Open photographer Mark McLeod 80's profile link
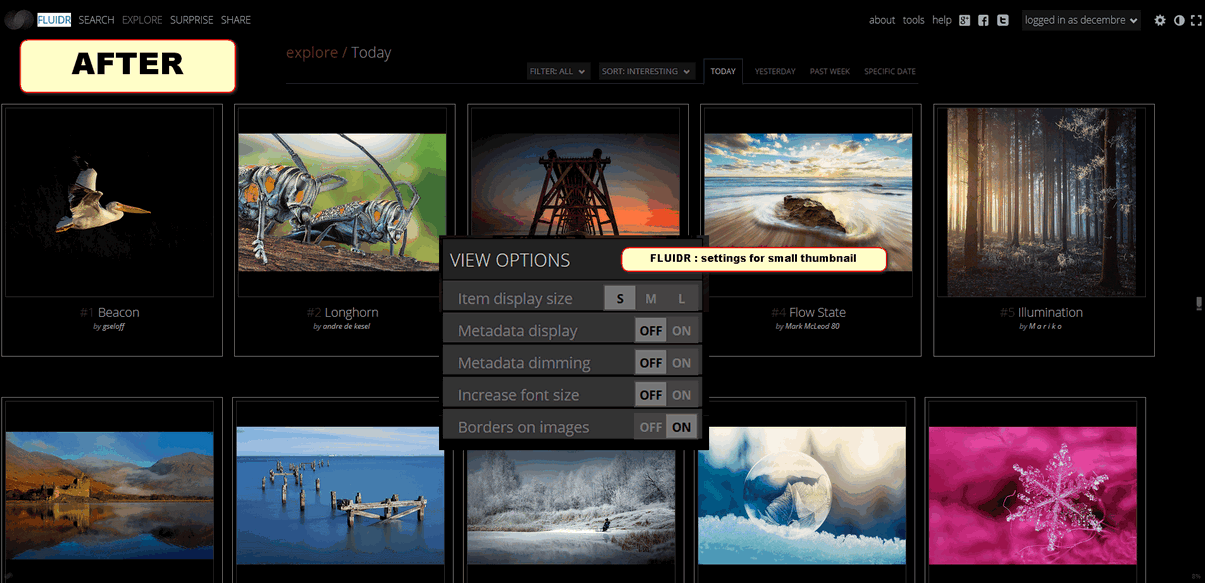This screenshot has height=583, width=1205. [x=813, y=325]
